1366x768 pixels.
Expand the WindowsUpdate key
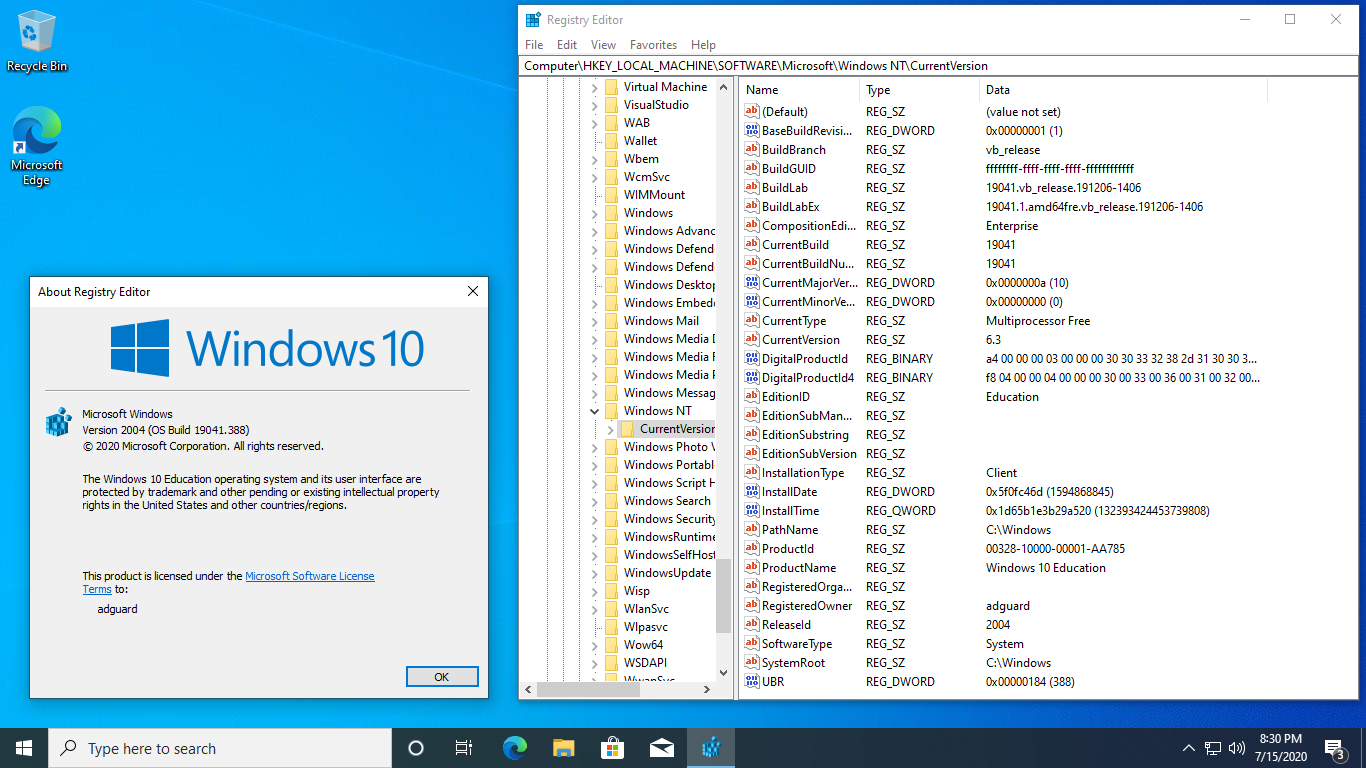595,573
